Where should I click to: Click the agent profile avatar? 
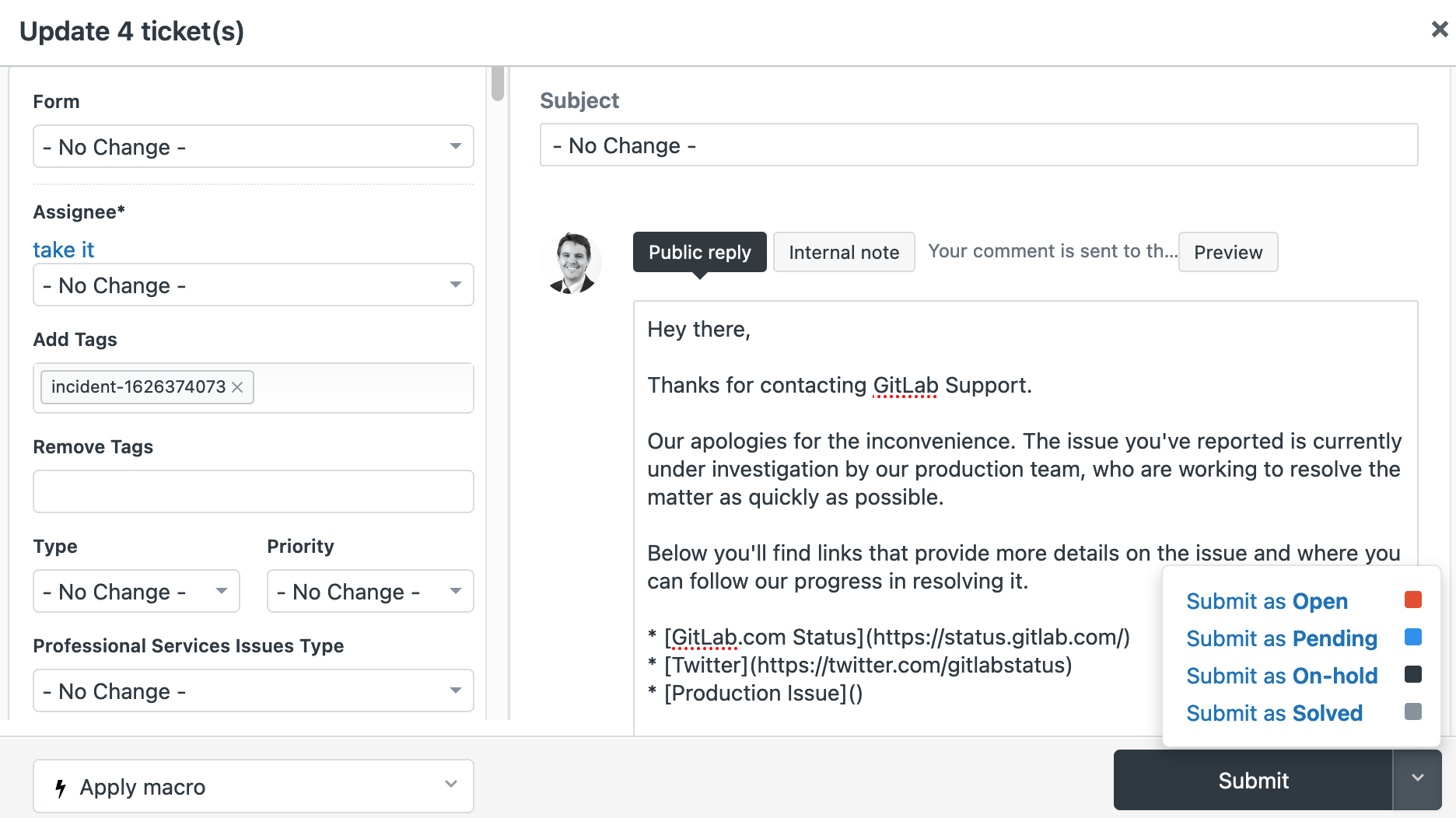click(572, 263)
